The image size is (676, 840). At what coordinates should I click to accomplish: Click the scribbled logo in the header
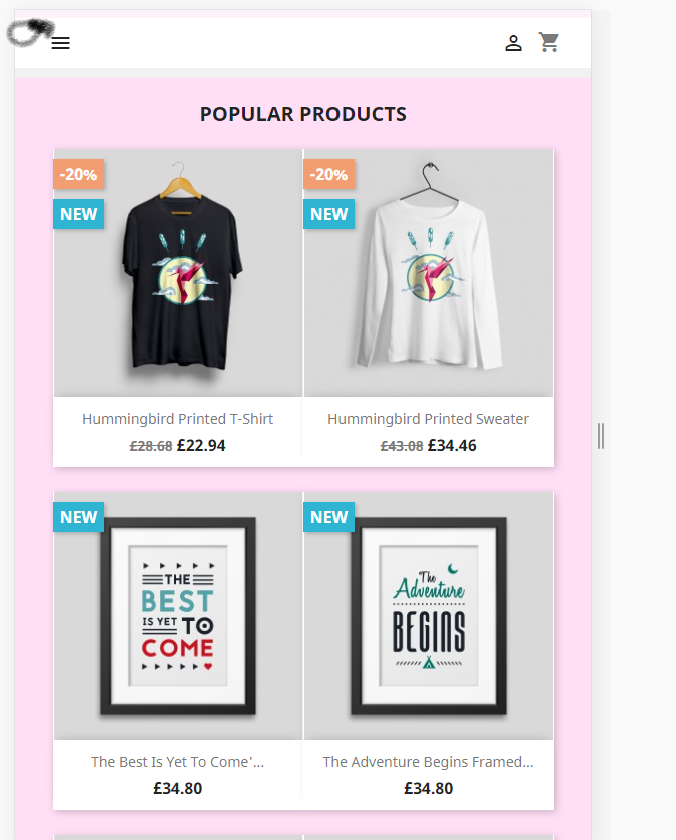[x=31, y=32]
